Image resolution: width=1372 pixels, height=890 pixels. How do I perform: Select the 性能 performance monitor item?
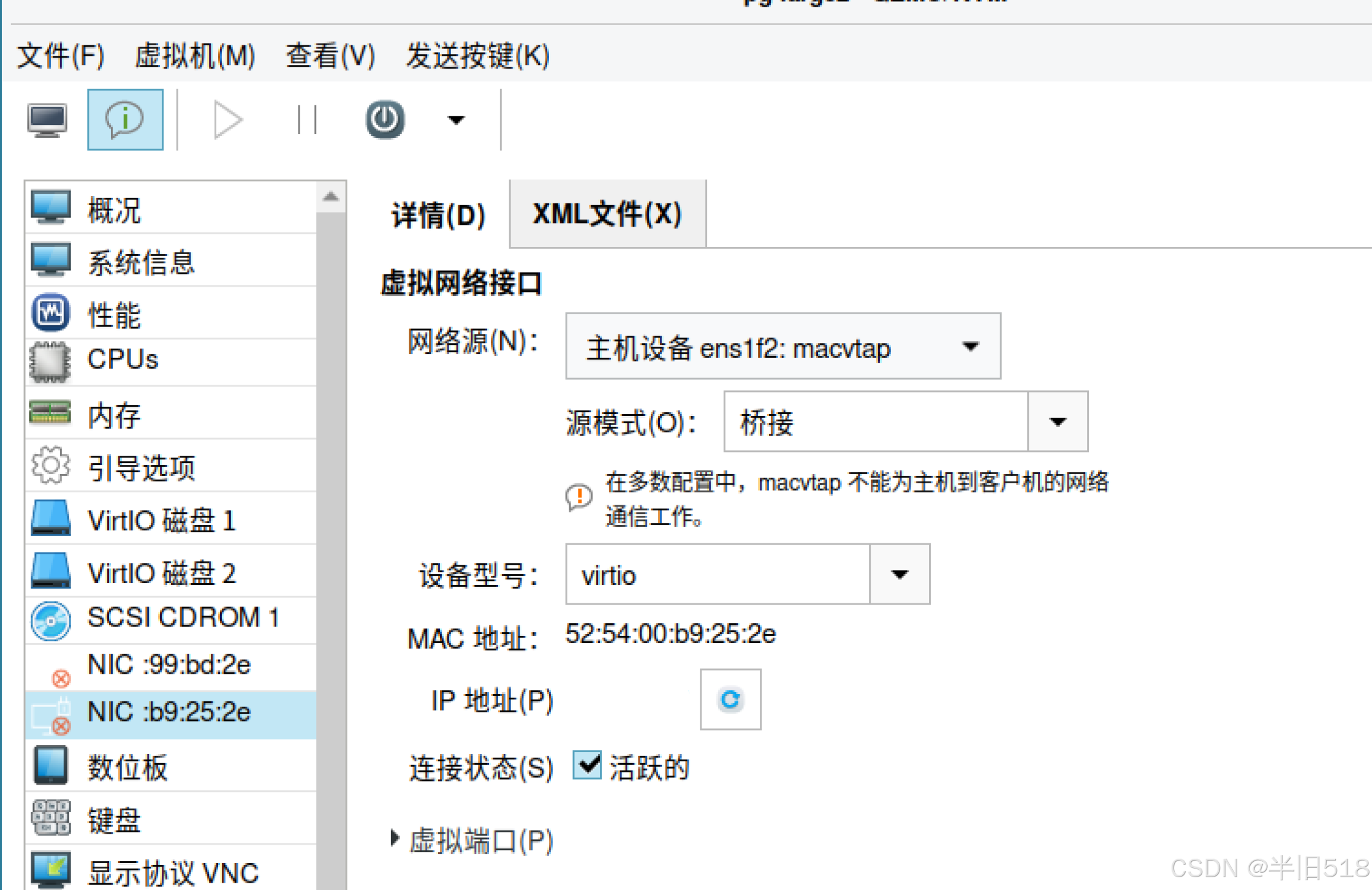(x=114, y=315)
